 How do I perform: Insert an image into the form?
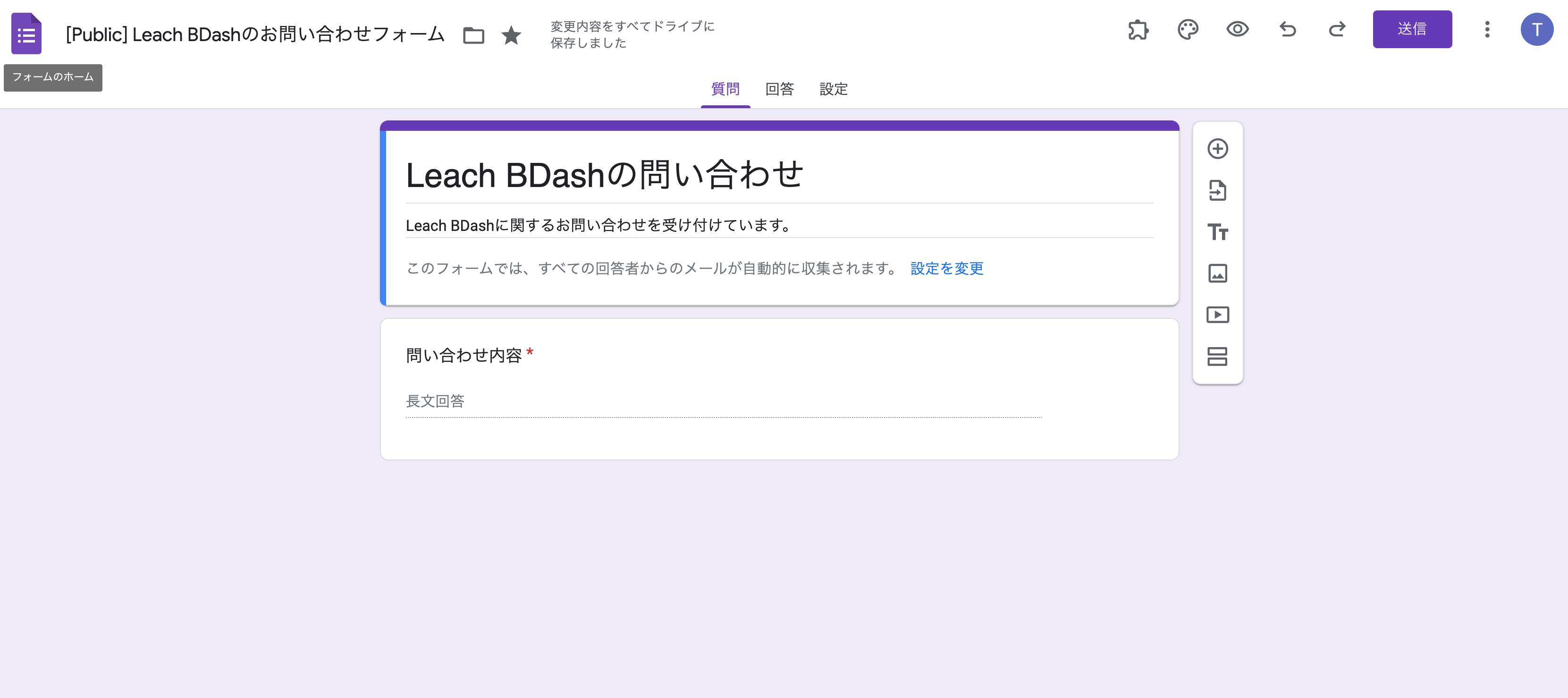[x=1217, y=273]
